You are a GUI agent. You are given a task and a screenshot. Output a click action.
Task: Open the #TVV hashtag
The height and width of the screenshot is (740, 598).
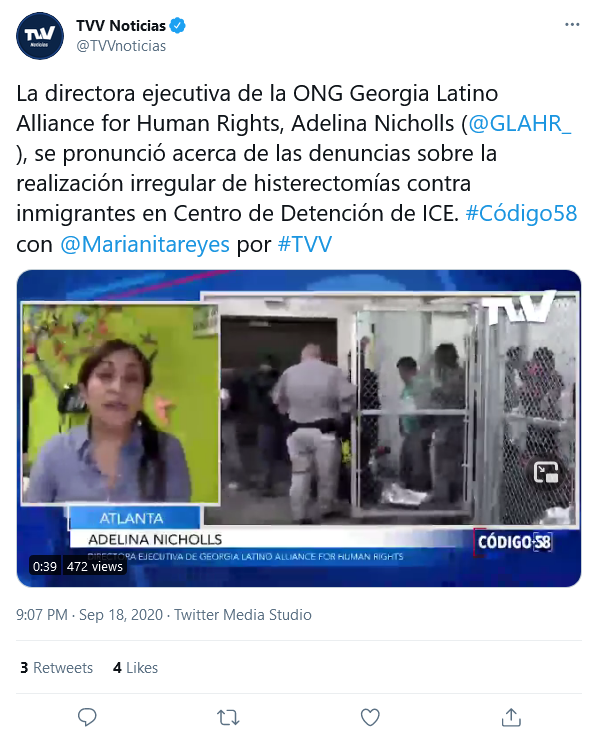coord(305,244)
